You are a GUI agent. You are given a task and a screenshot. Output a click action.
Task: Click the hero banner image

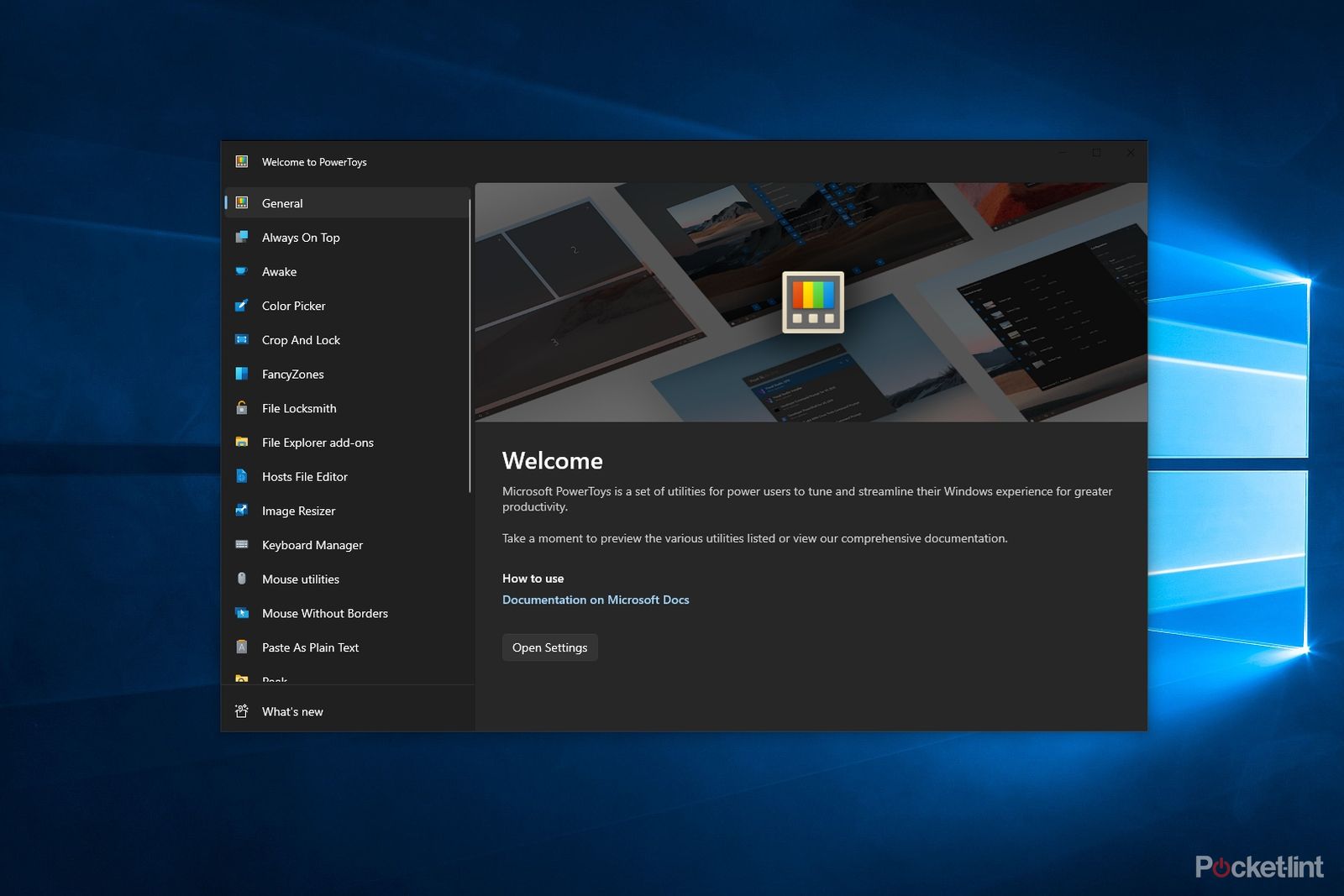(811, 302)
